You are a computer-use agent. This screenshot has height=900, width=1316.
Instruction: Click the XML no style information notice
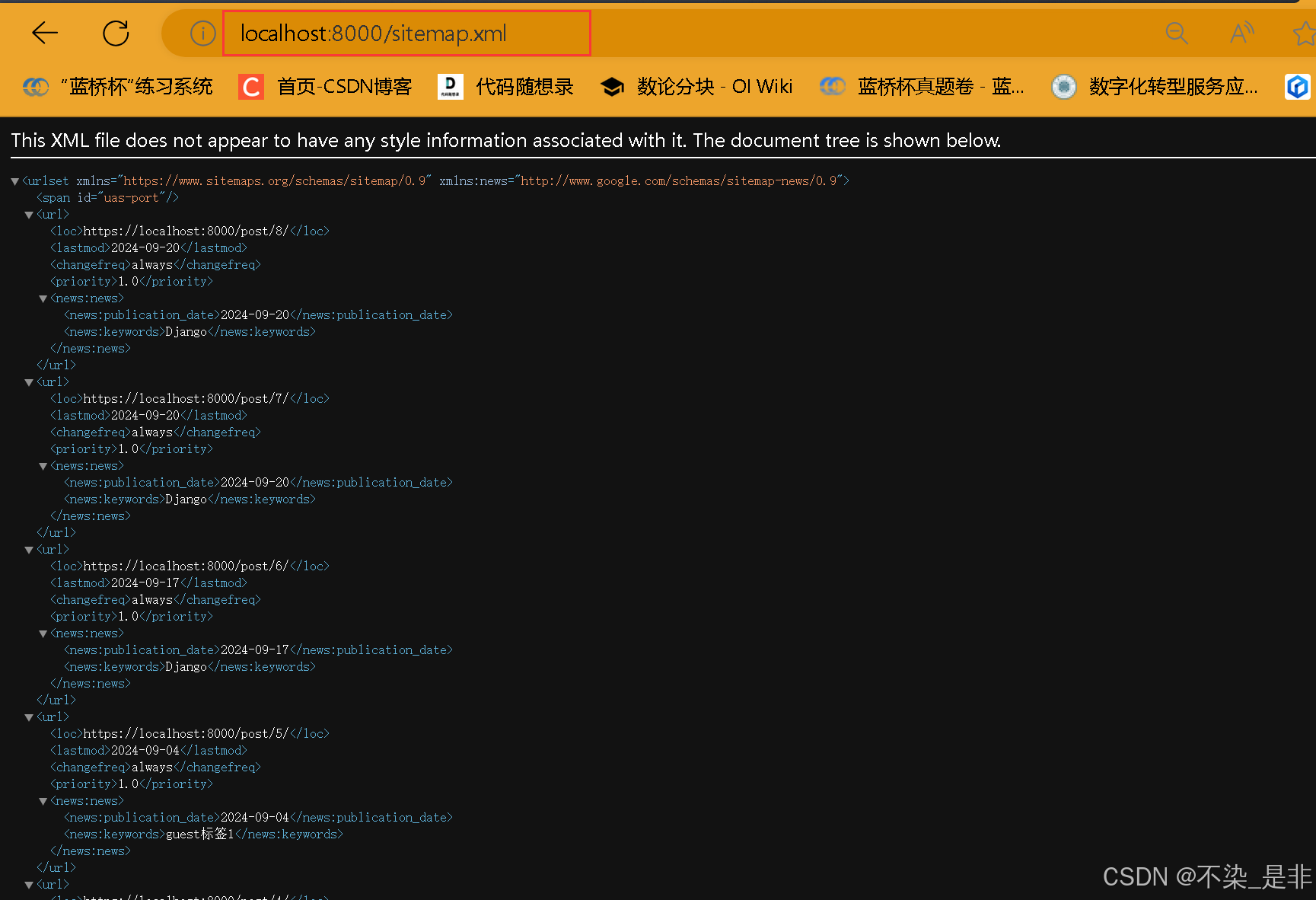(x=505, y=140)
